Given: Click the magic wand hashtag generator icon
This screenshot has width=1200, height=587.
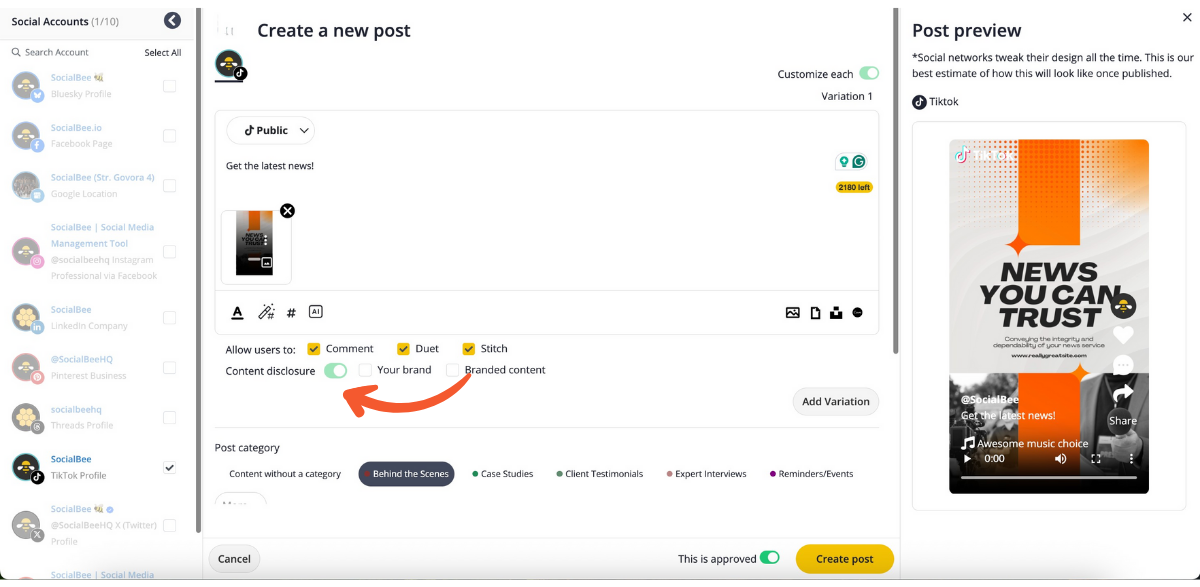Looking at the screenshot, I should coord(266,313).
